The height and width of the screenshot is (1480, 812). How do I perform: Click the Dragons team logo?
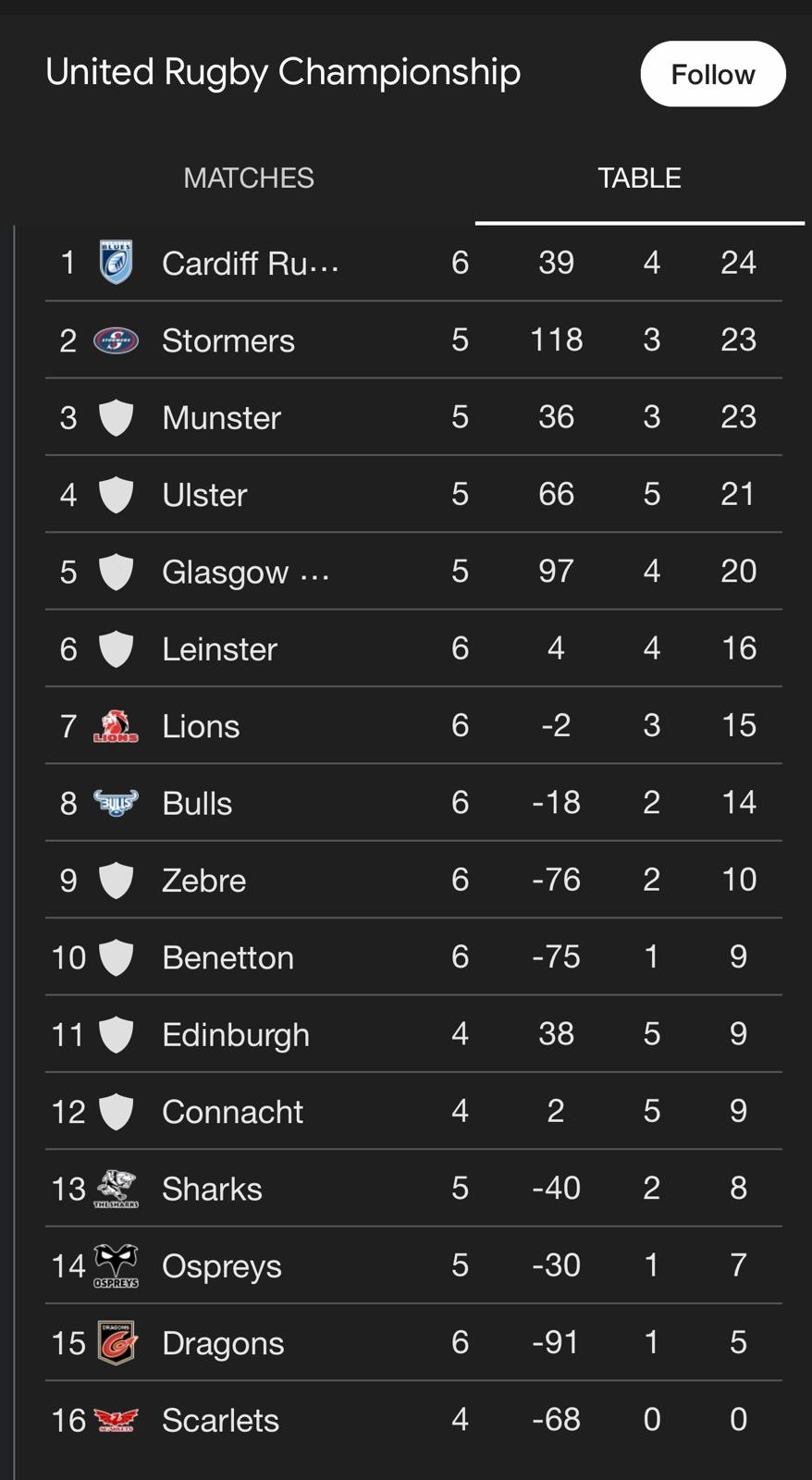116,1343
